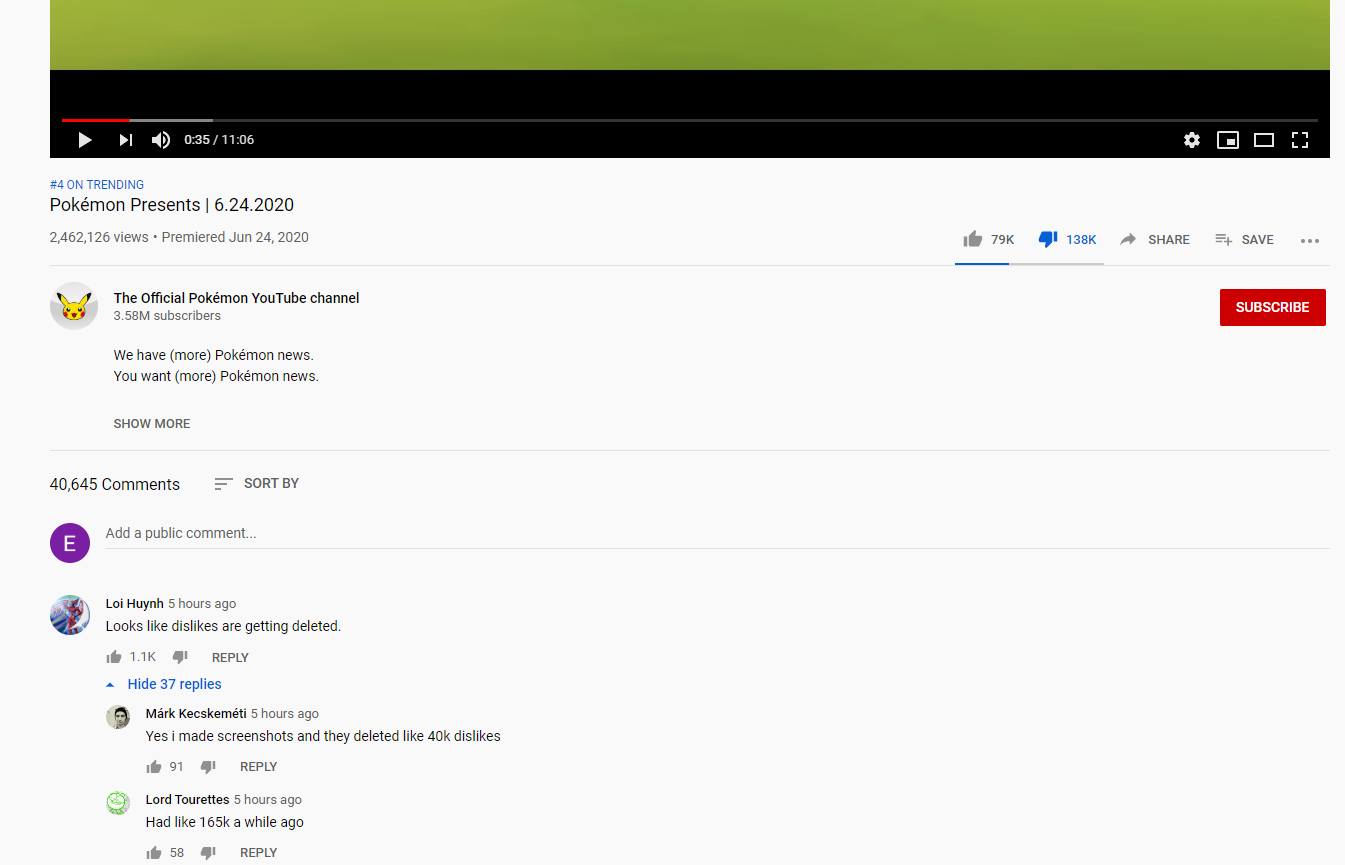Open Loi Huynh's profile avatar
Image resolution: width=1345 pixels, height=865 pixels.
click(x=70, y=615)
